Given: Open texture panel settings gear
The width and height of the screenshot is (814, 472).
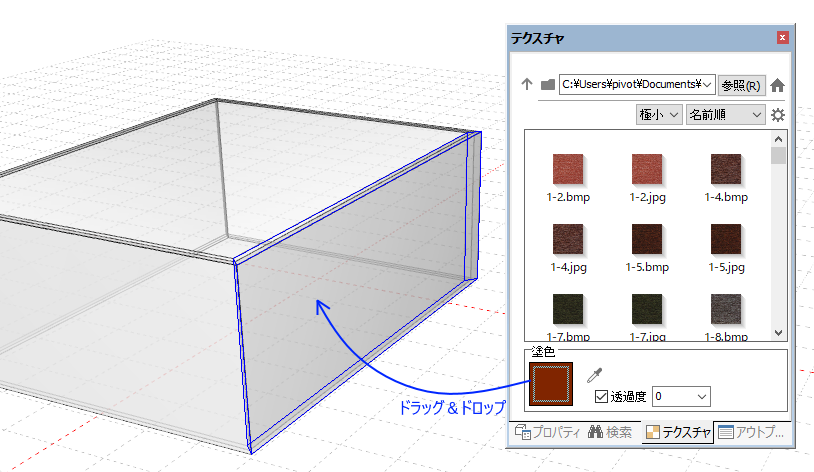Looking at the screenshot, I should pos(778,115).
